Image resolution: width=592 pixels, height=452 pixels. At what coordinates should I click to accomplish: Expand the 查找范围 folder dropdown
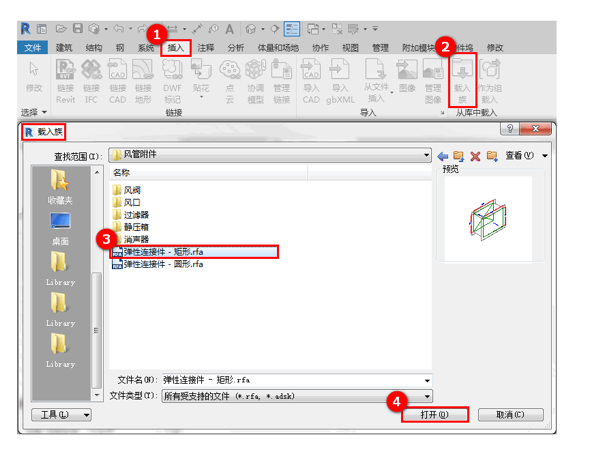[x=426, y=155]
